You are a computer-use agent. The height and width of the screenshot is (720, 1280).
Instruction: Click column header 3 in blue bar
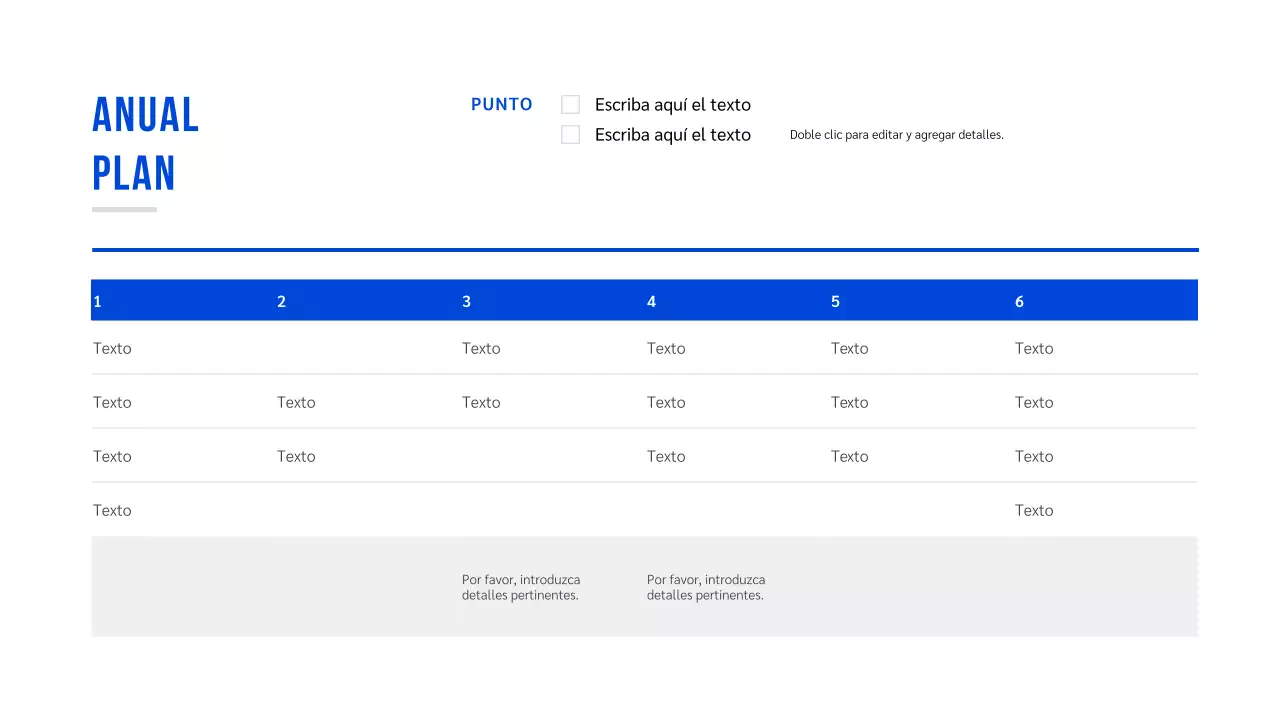(466, 302)
